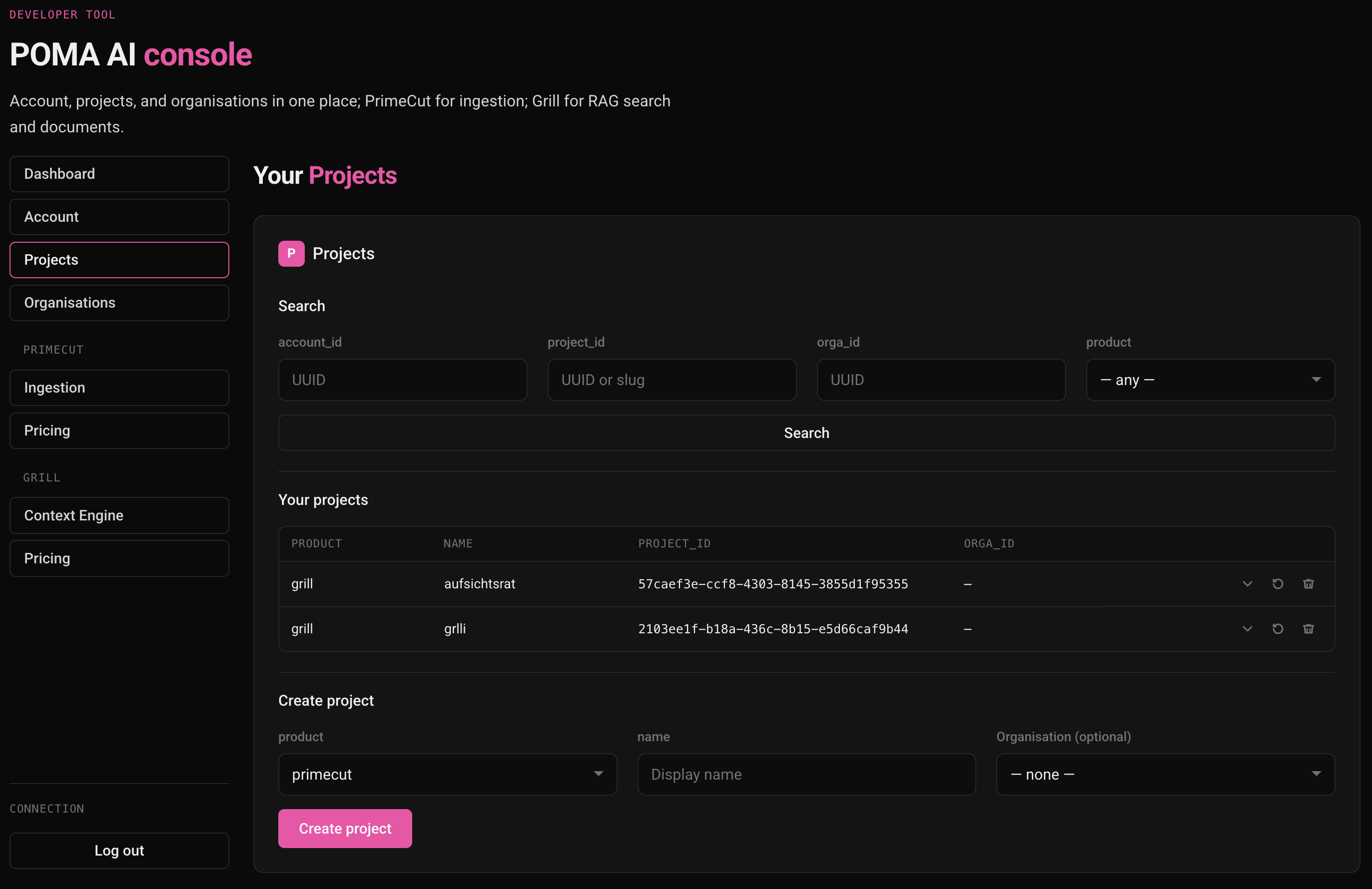
Task: Click the pink P Projects badge icon
Action: [291, 254]
